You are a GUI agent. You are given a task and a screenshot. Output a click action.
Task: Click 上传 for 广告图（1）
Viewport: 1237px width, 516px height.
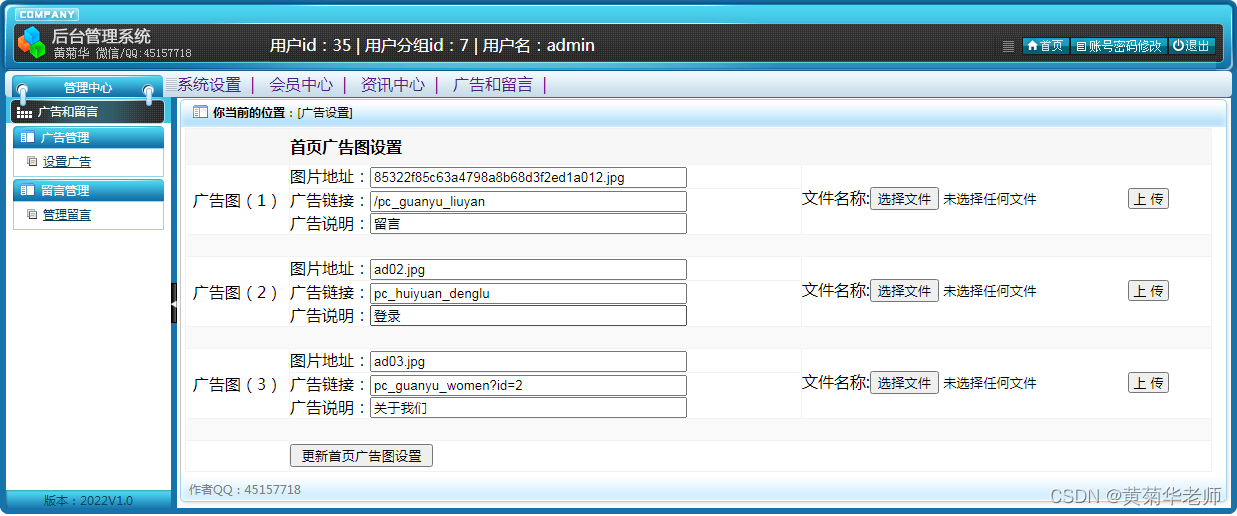click(x=1148, y=199)
